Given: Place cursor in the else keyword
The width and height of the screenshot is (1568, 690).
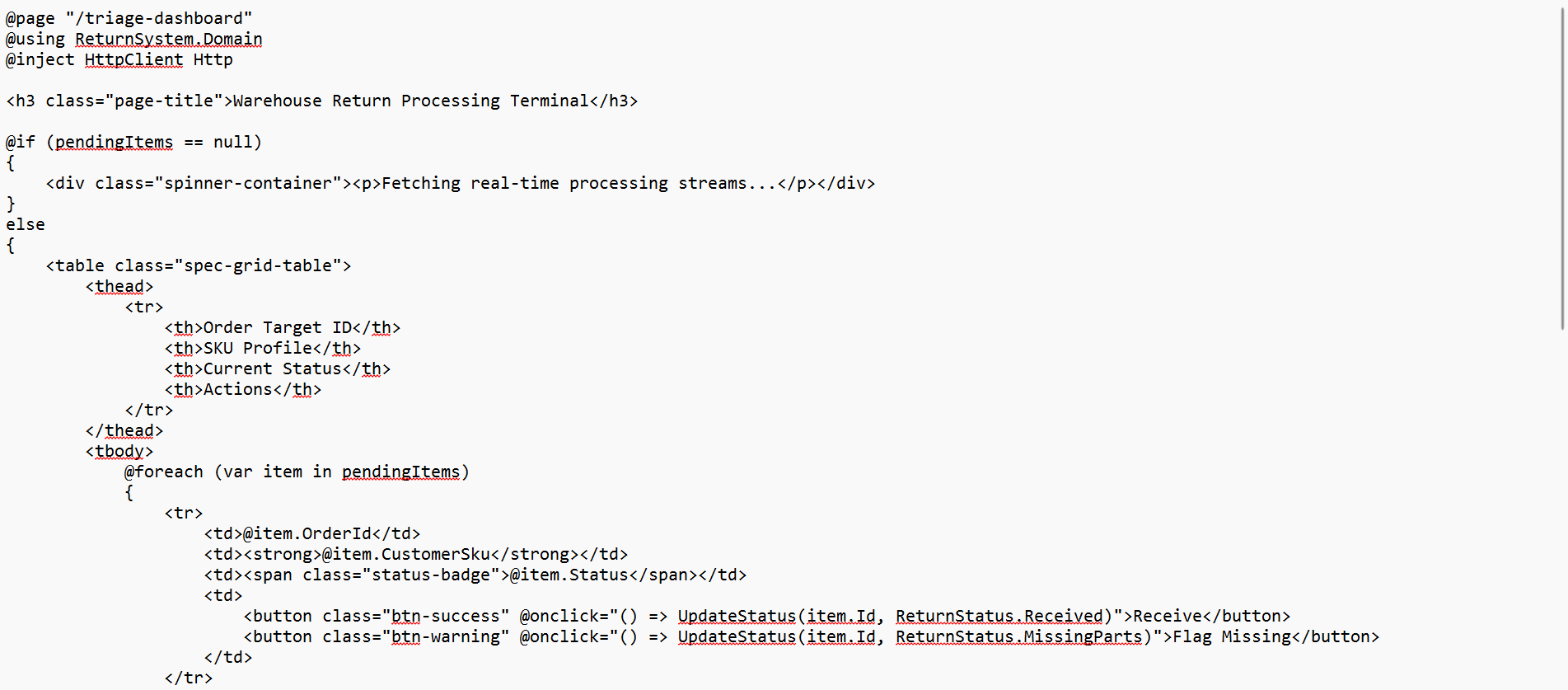Looking at the screenshot, I should [x=26, y=224].
